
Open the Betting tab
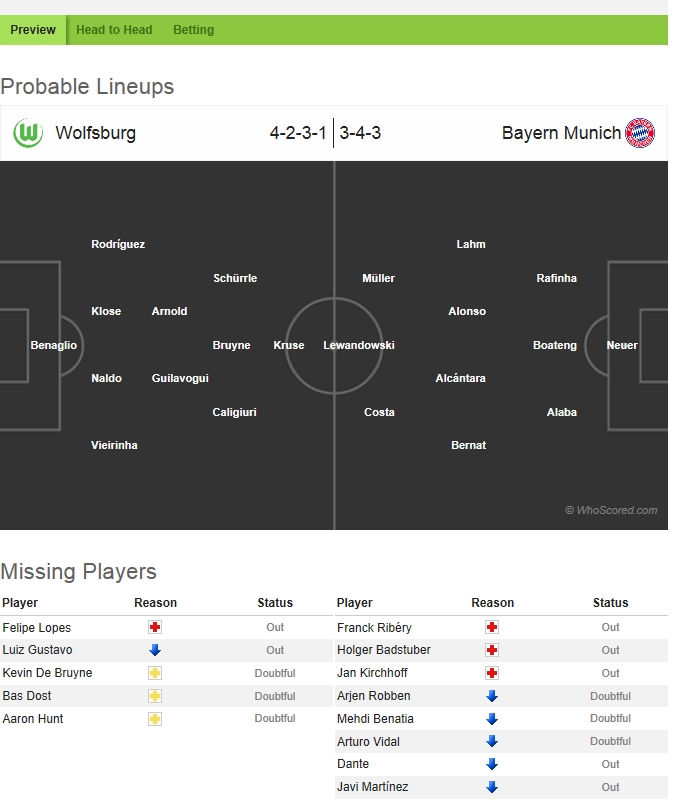[x=193, y=30]
